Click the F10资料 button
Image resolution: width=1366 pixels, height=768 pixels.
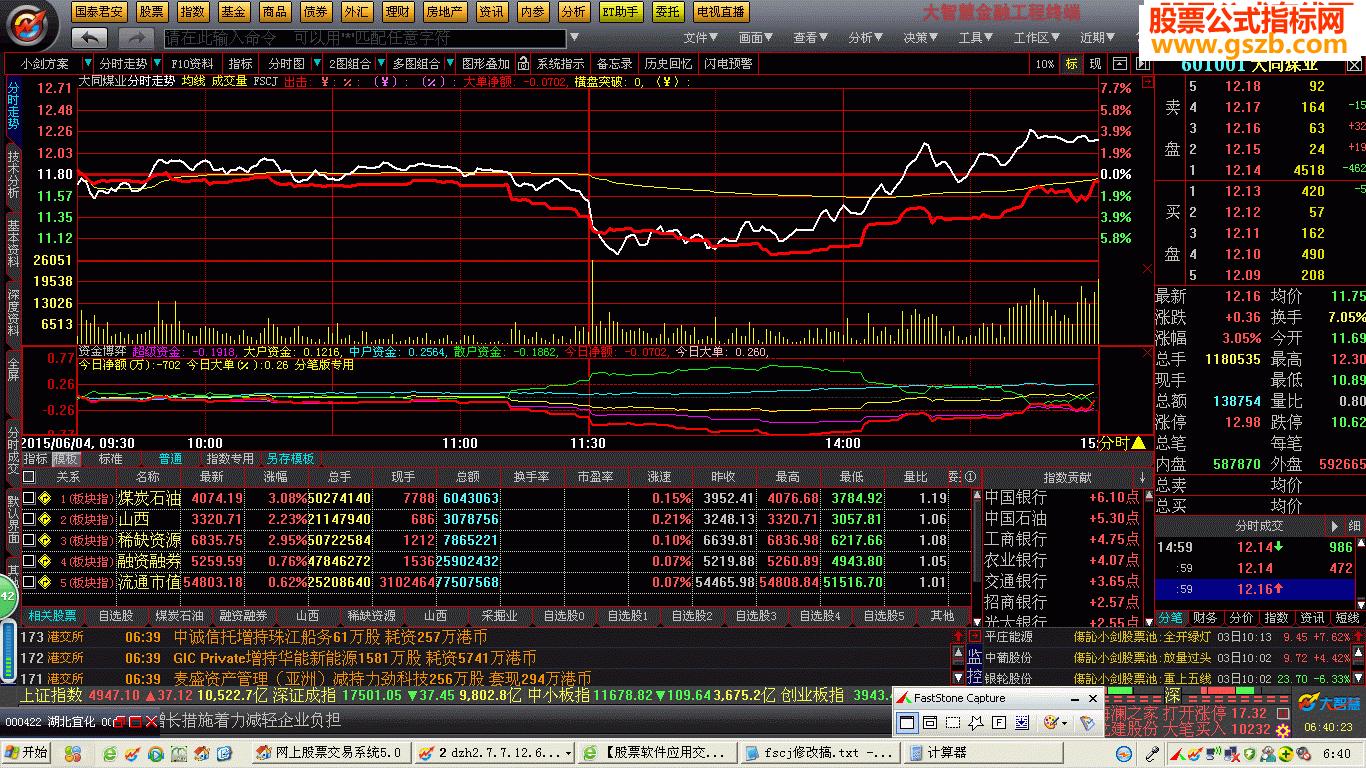(x=193, y=63)
